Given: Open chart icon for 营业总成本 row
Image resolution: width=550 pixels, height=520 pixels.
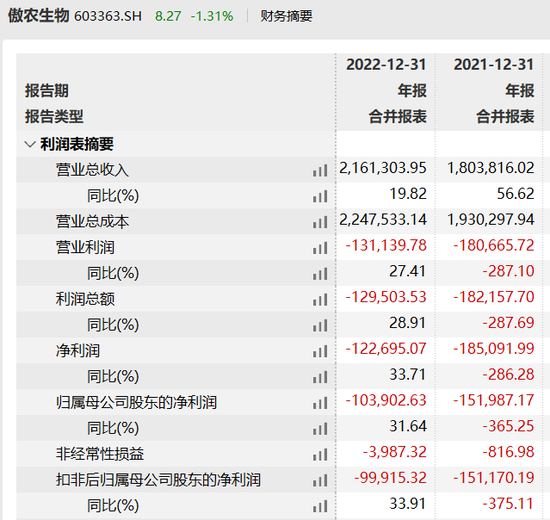Looking at the screenshot, I should click(x=320, y=222).
